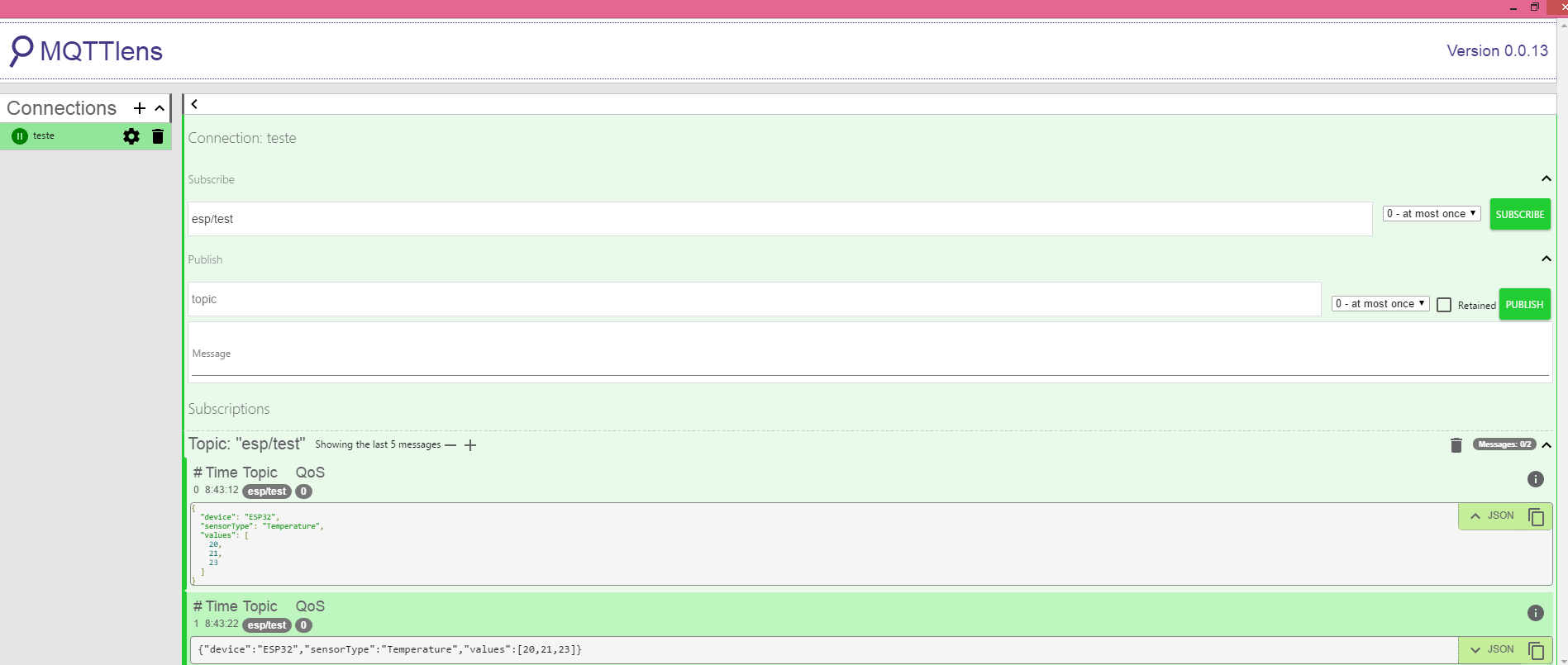1568x665 pixels.
Task: Click esp/test topic tag of message 1
Action: 267,625
